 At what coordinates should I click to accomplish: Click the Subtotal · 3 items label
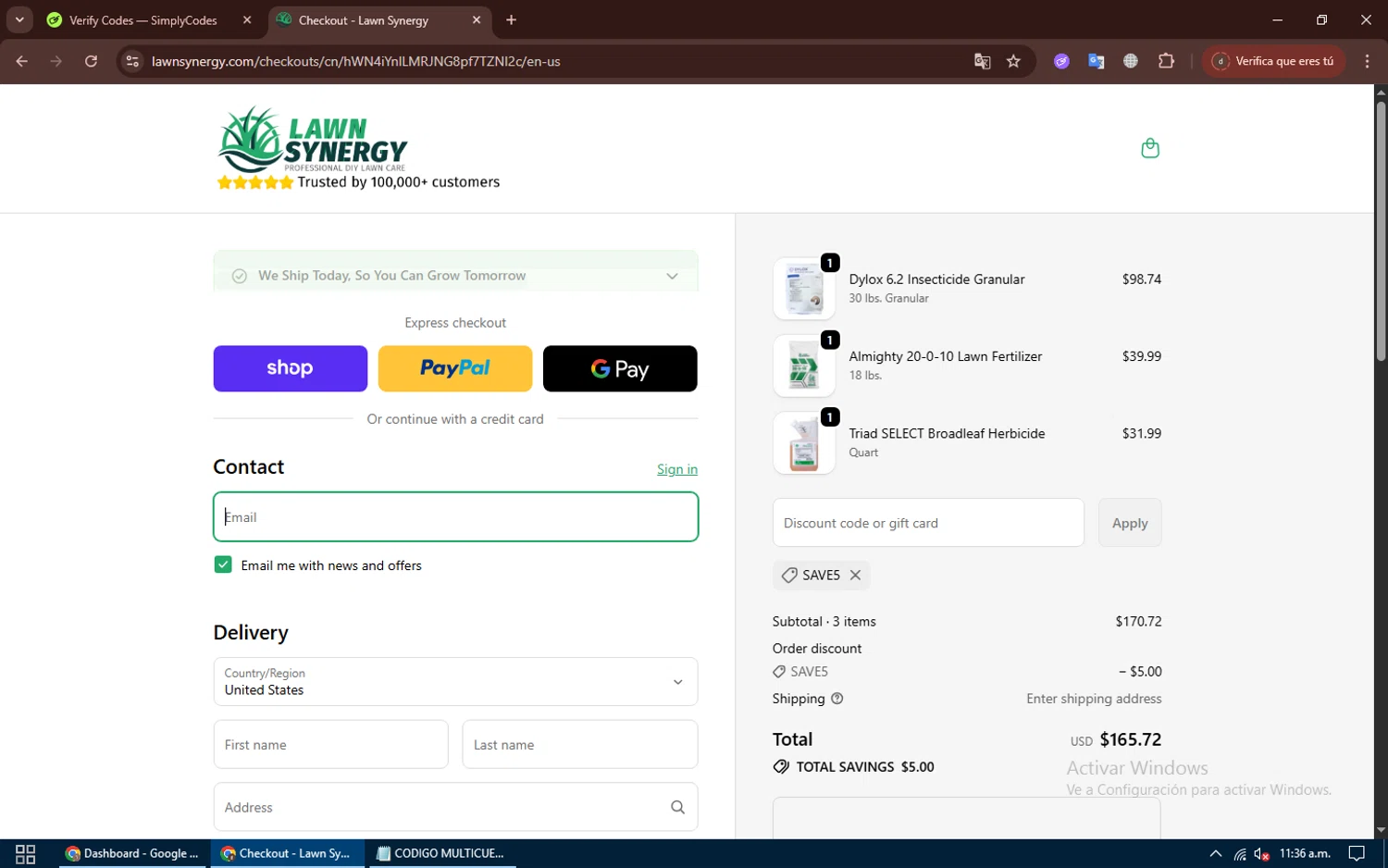click(824, 621)
